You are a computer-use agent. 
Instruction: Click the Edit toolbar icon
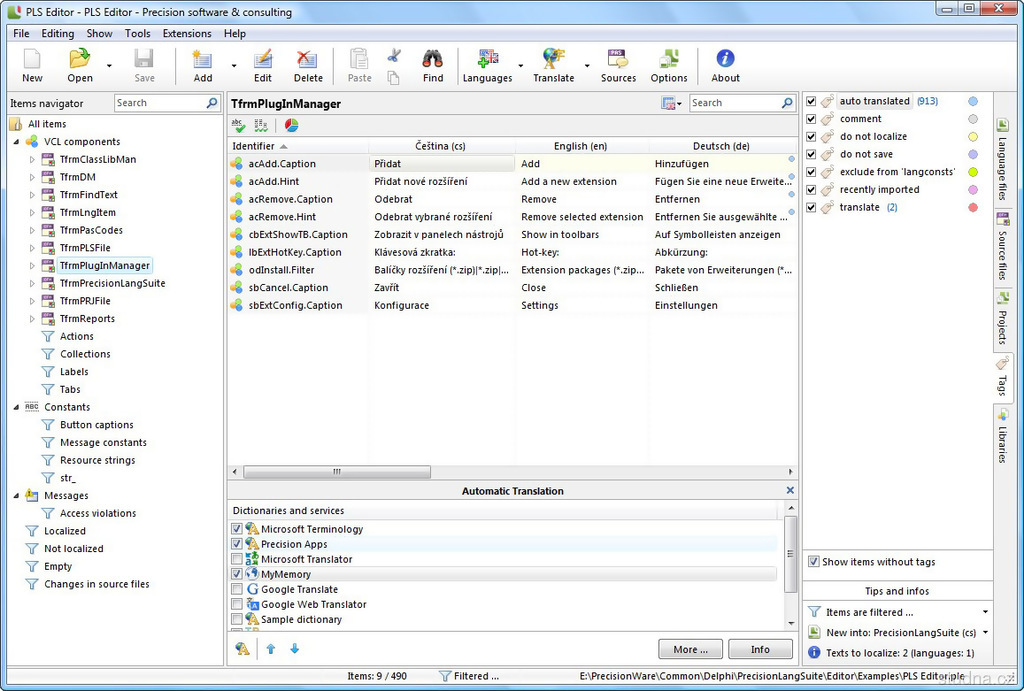(x=262, y=61)
